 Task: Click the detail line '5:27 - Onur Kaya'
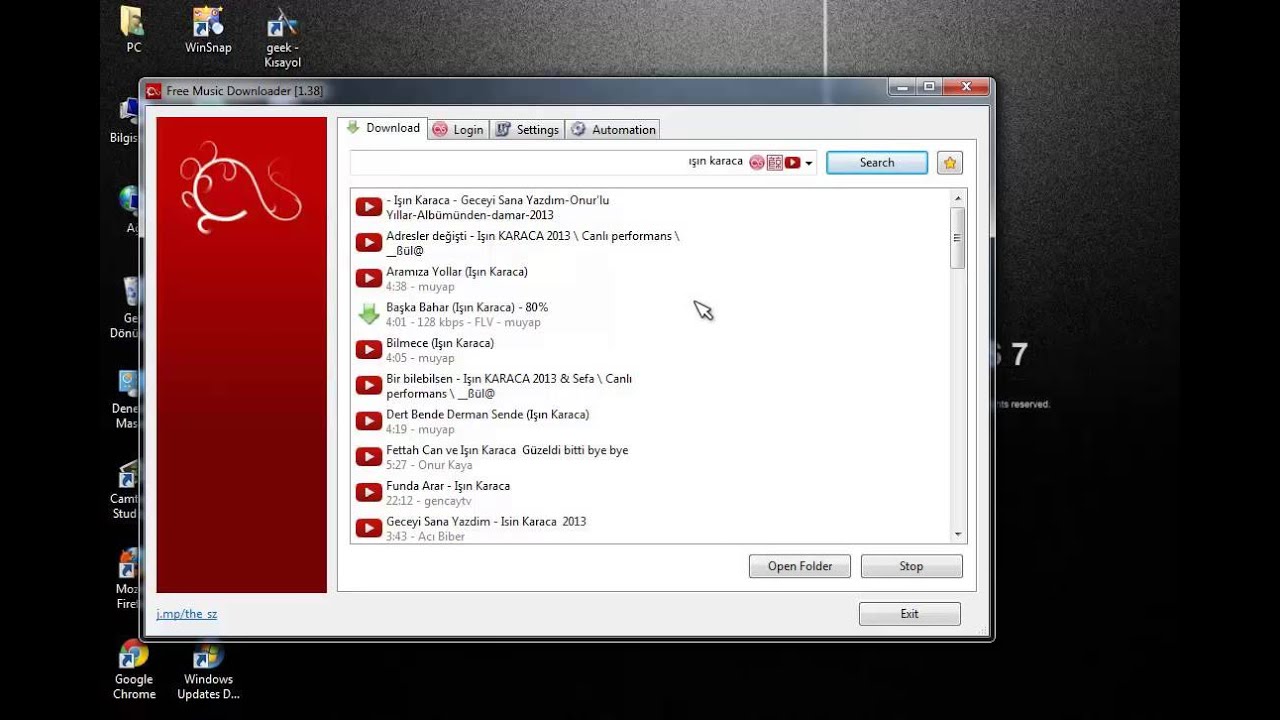tap(429, 465)
